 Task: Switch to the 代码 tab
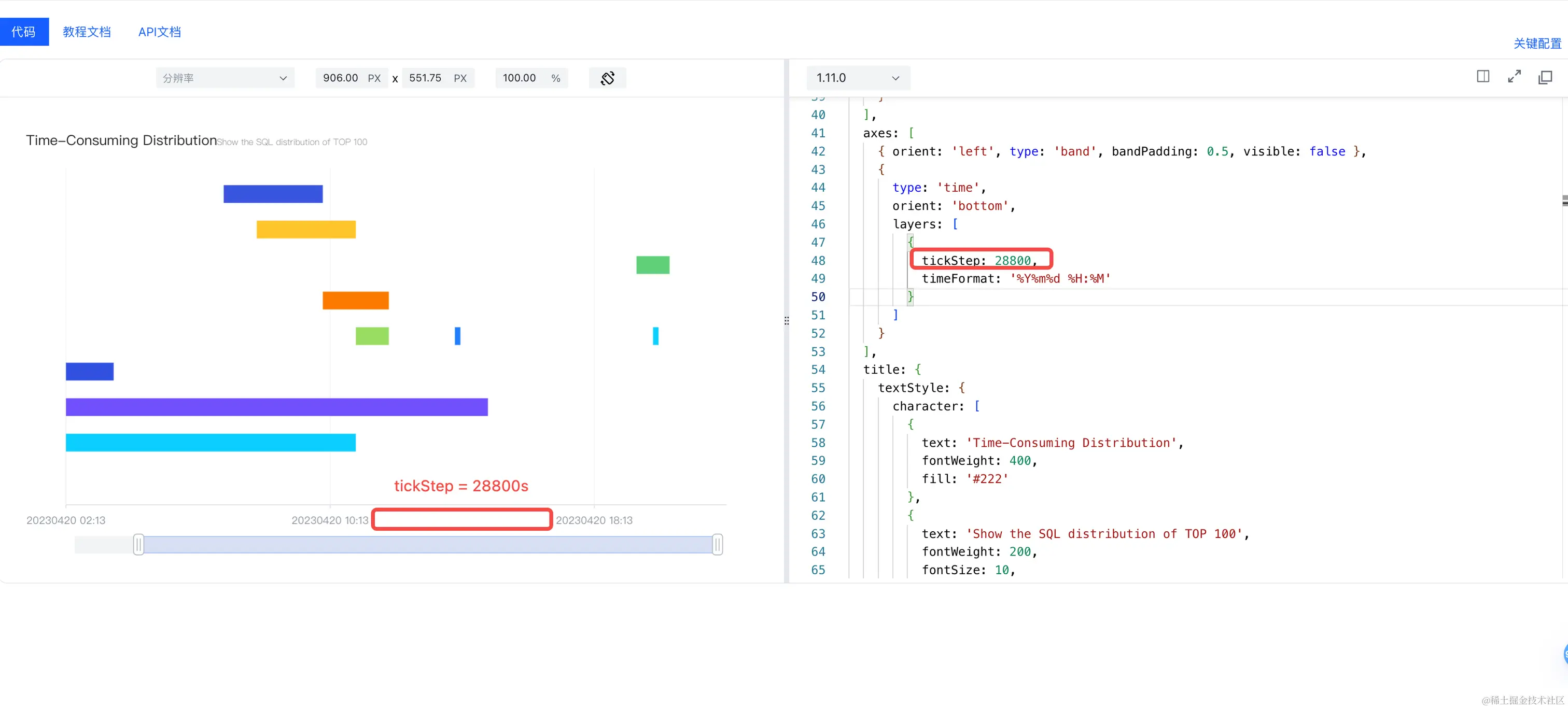[x=24, y=32]
